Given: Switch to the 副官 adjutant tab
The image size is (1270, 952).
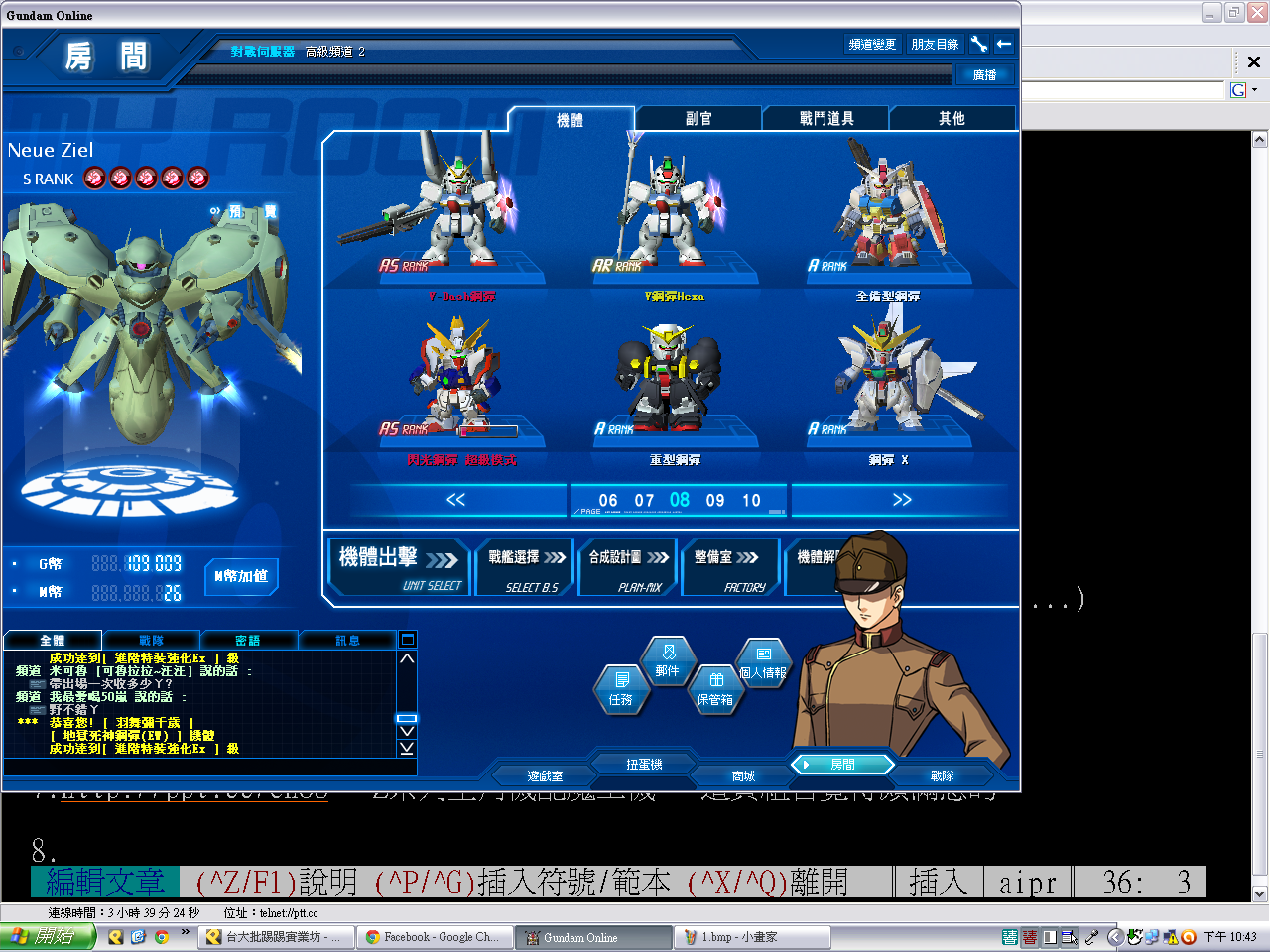Looking at the screenshot, I should point(698,119).
